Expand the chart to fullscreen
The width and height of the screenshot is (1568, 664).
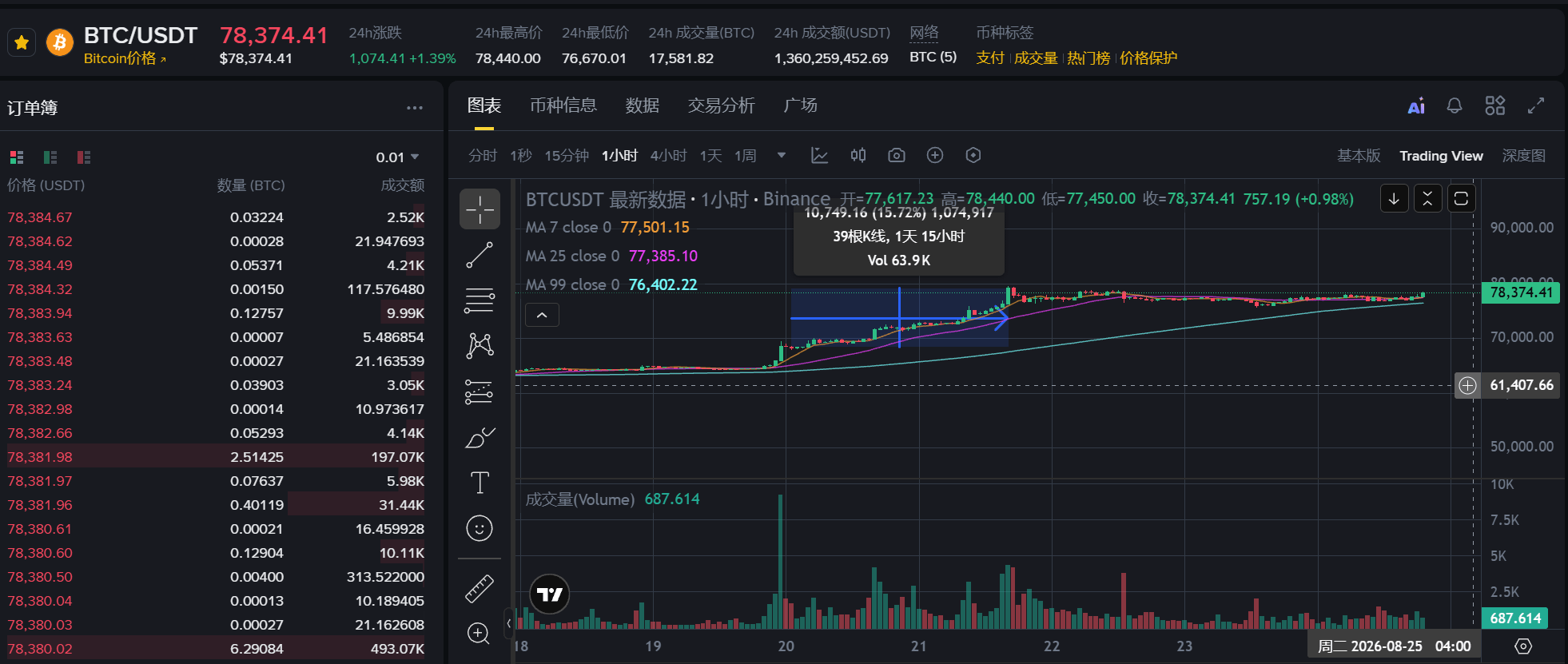pos(1536,105)
